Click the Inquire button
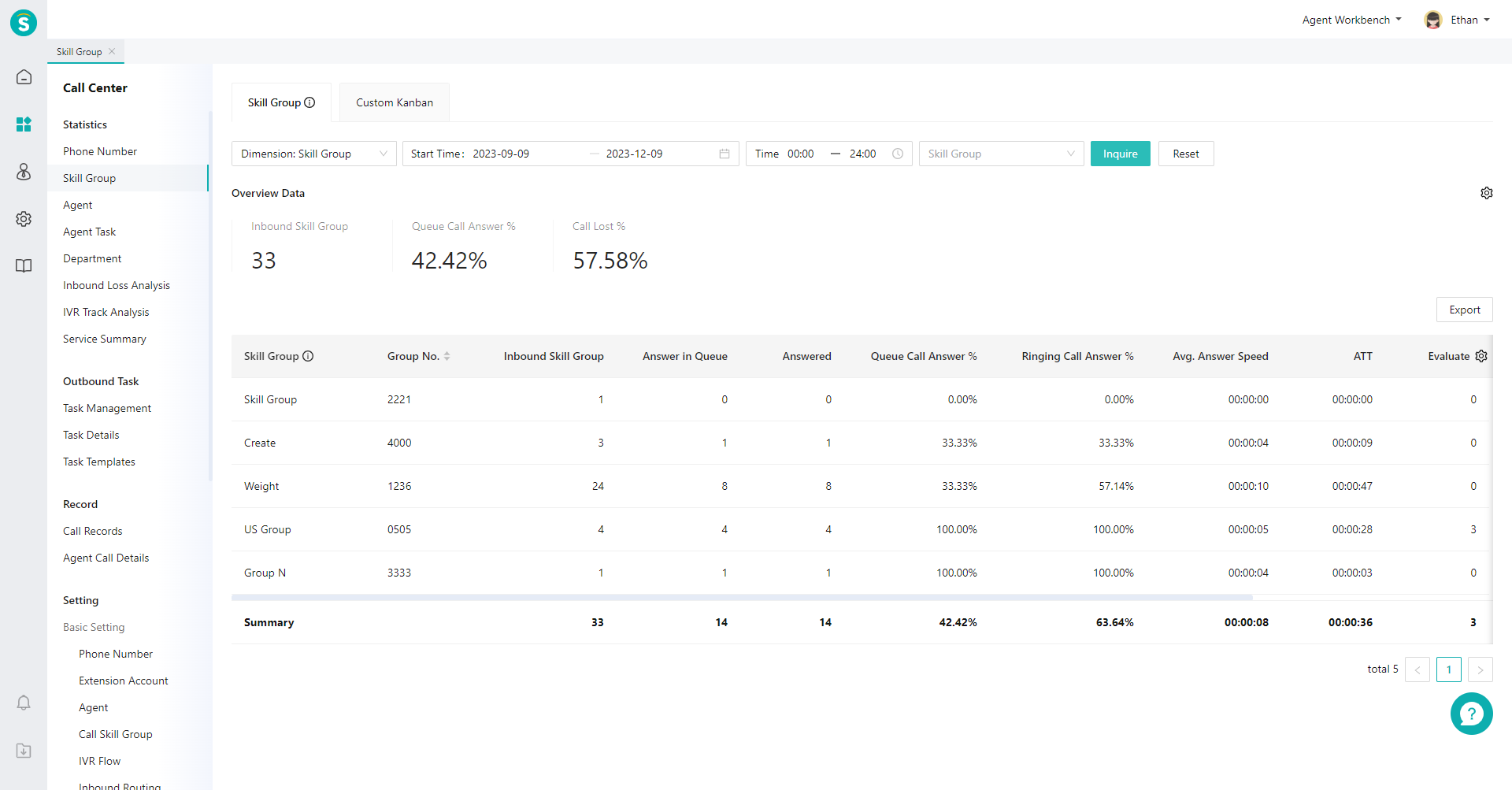Screen dimensions: 1512x790 point(1120,154)
